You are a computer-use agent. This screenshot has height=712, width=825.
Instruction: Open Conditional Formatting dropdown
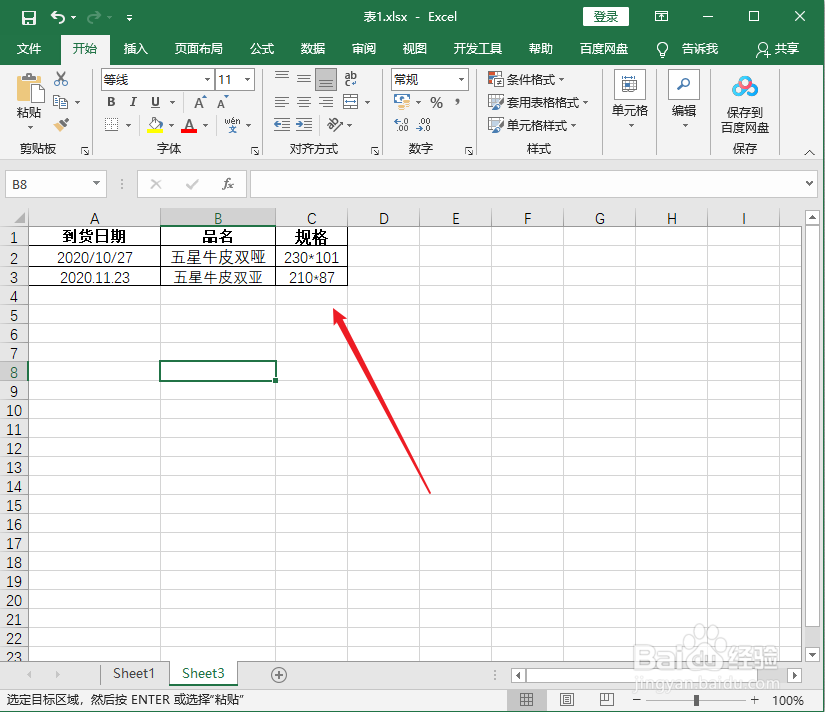(x=526, y=79)
